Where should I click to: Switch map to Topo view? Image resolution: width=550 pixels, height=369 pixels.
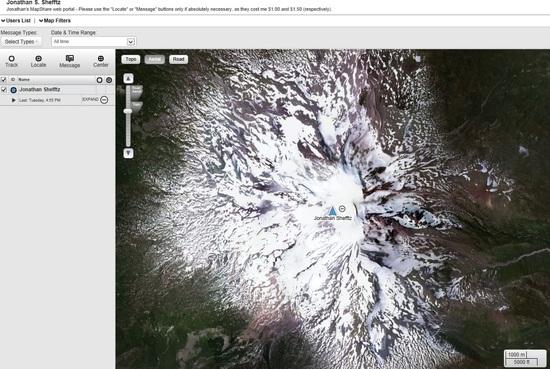point(131,59)
